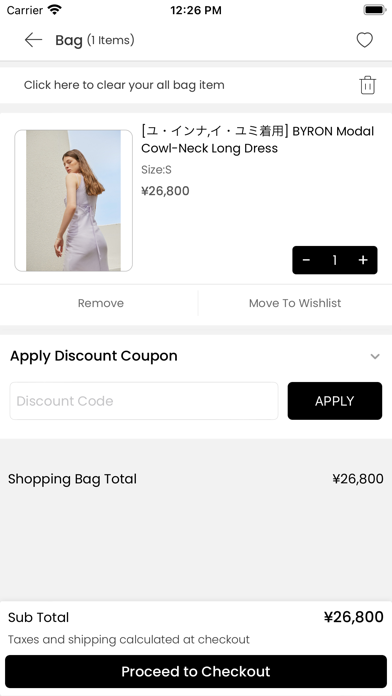Proceed to Checkout
This screenshot has height=696, width=392.
[196, 671]
